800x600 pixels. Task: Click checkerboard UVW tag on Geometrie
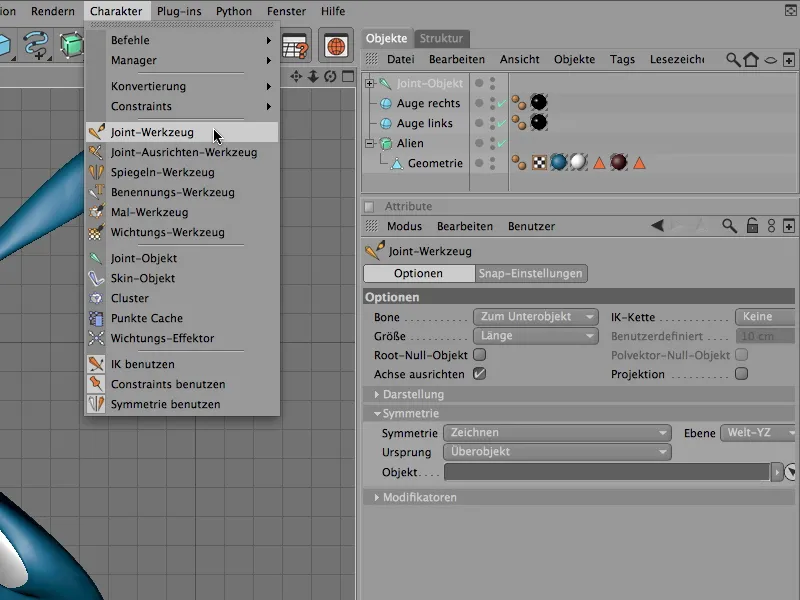click(539, 163)
